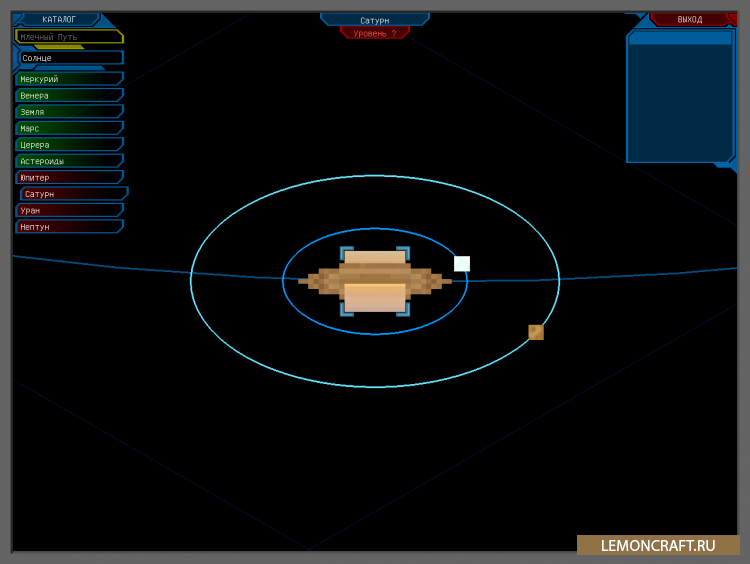Click the КАТАЛОГ header button
Image resolution: width=750 pixels, height=564 pixels.
click(x=59, y=19)
